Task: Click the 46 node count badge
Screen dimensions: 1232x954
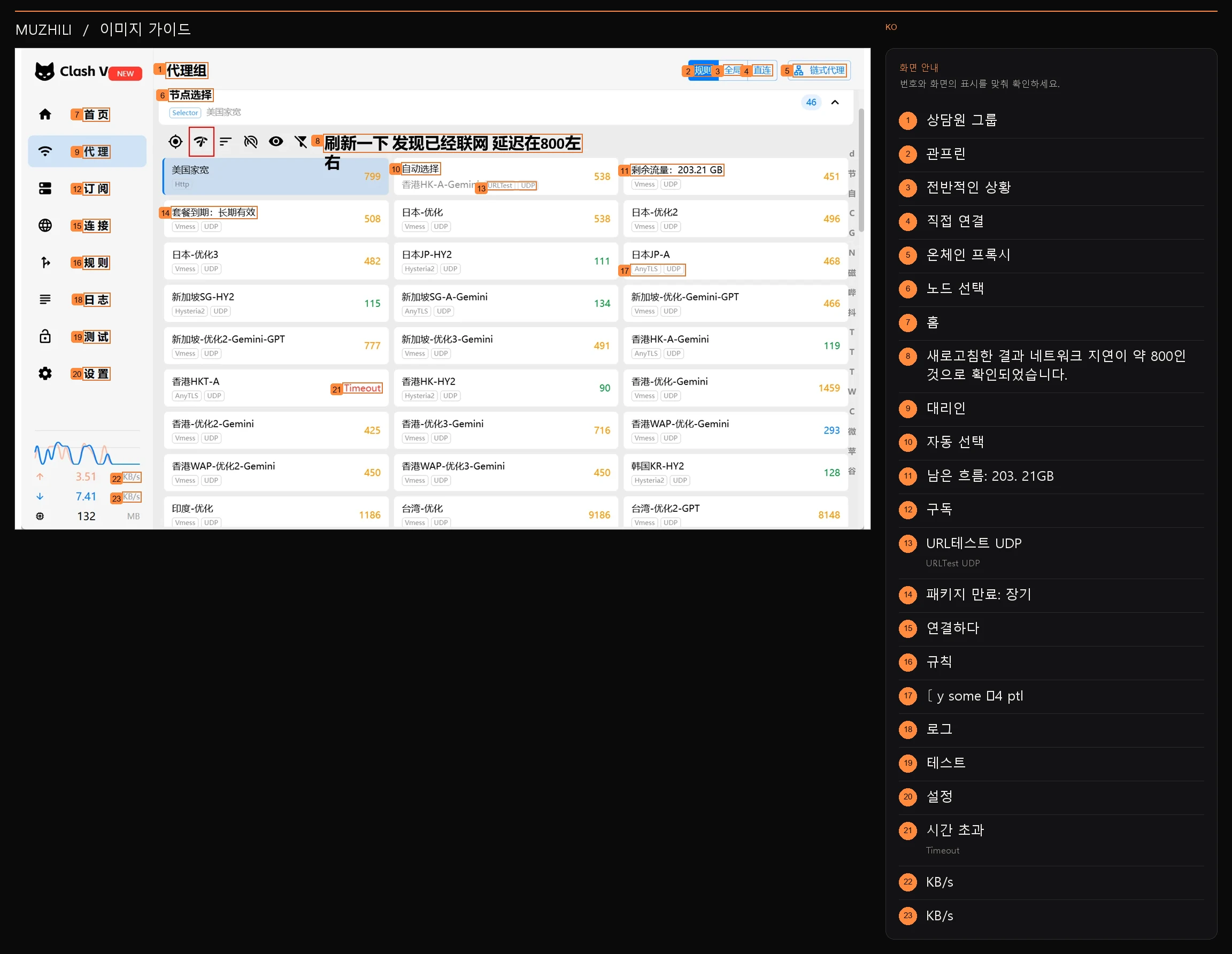Action: click(811, 102)
